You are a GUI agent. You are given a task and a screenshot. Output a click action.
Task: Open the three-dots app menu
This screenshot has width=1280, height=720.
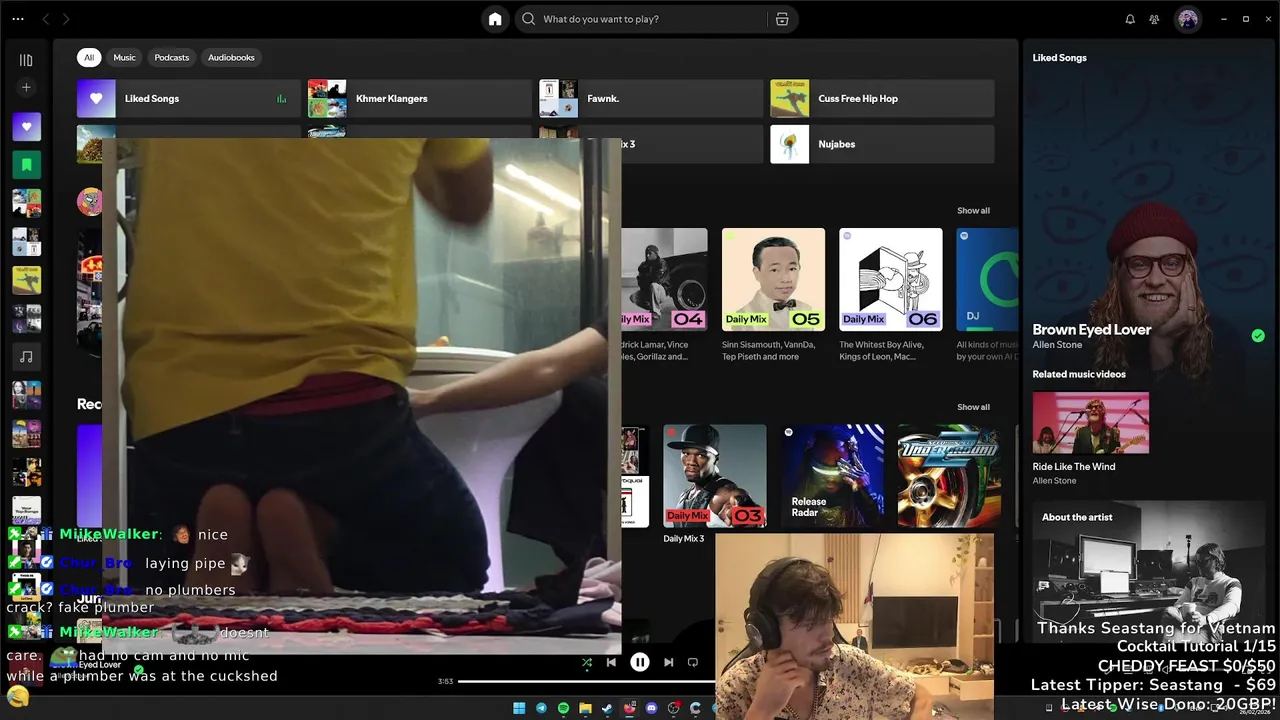(x=18, y=19)
